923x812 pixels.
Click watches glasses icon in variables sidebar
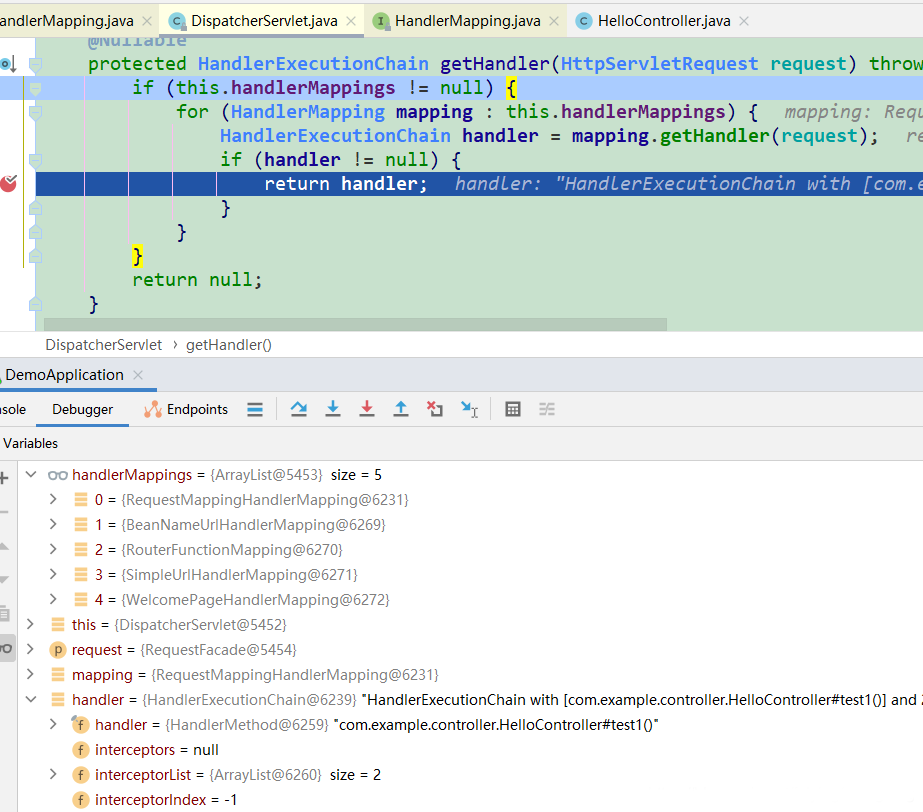tap(6, 648)
